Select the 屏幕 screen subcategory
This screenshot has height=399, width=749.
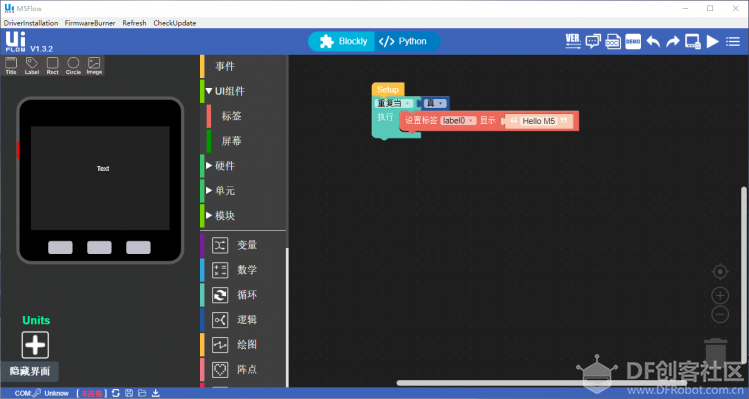pos(246,141)
